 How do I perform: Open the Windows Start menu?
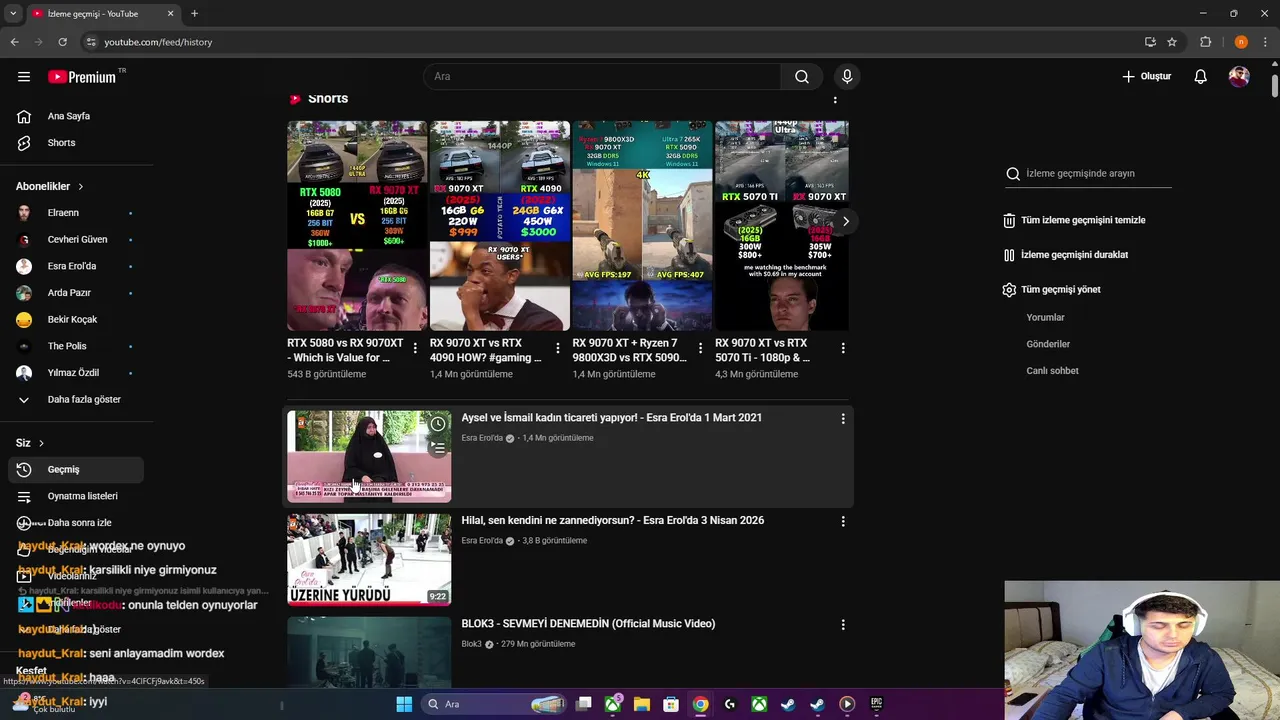tap(404, 704)
